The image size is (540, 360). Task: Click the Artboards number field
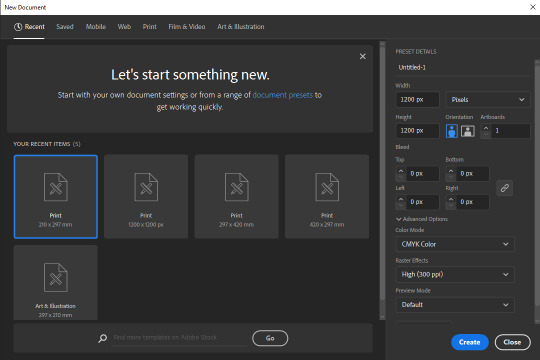pyautogui.click(x=511, y=131)
